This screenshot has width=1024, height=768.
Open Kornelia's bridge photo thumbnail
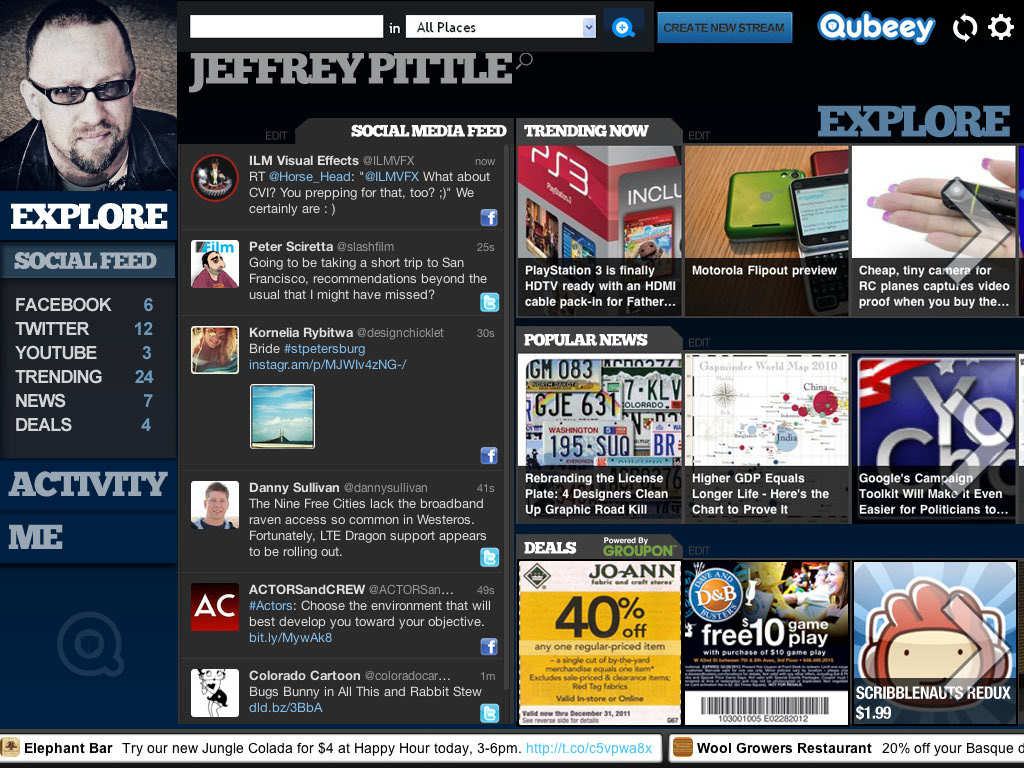pyautogui.click(x=282, y=416)
